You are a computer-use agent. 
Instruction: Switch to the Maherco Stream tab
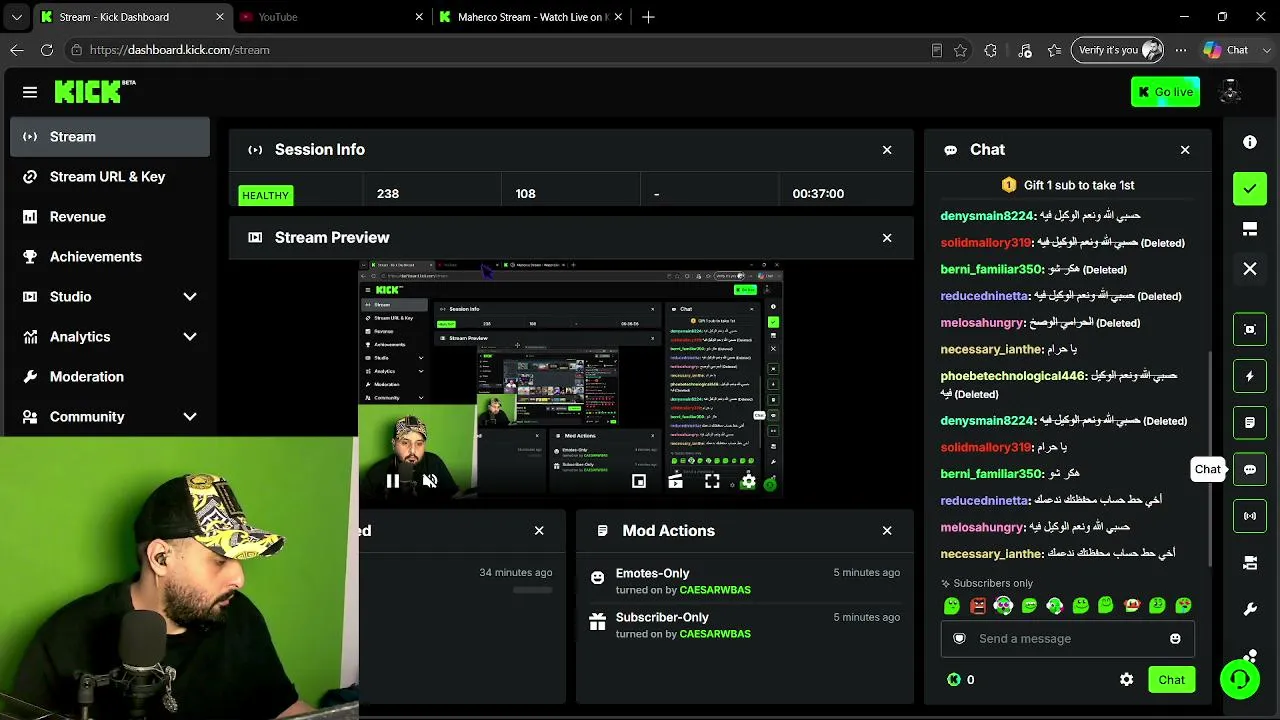click(531, 17)
